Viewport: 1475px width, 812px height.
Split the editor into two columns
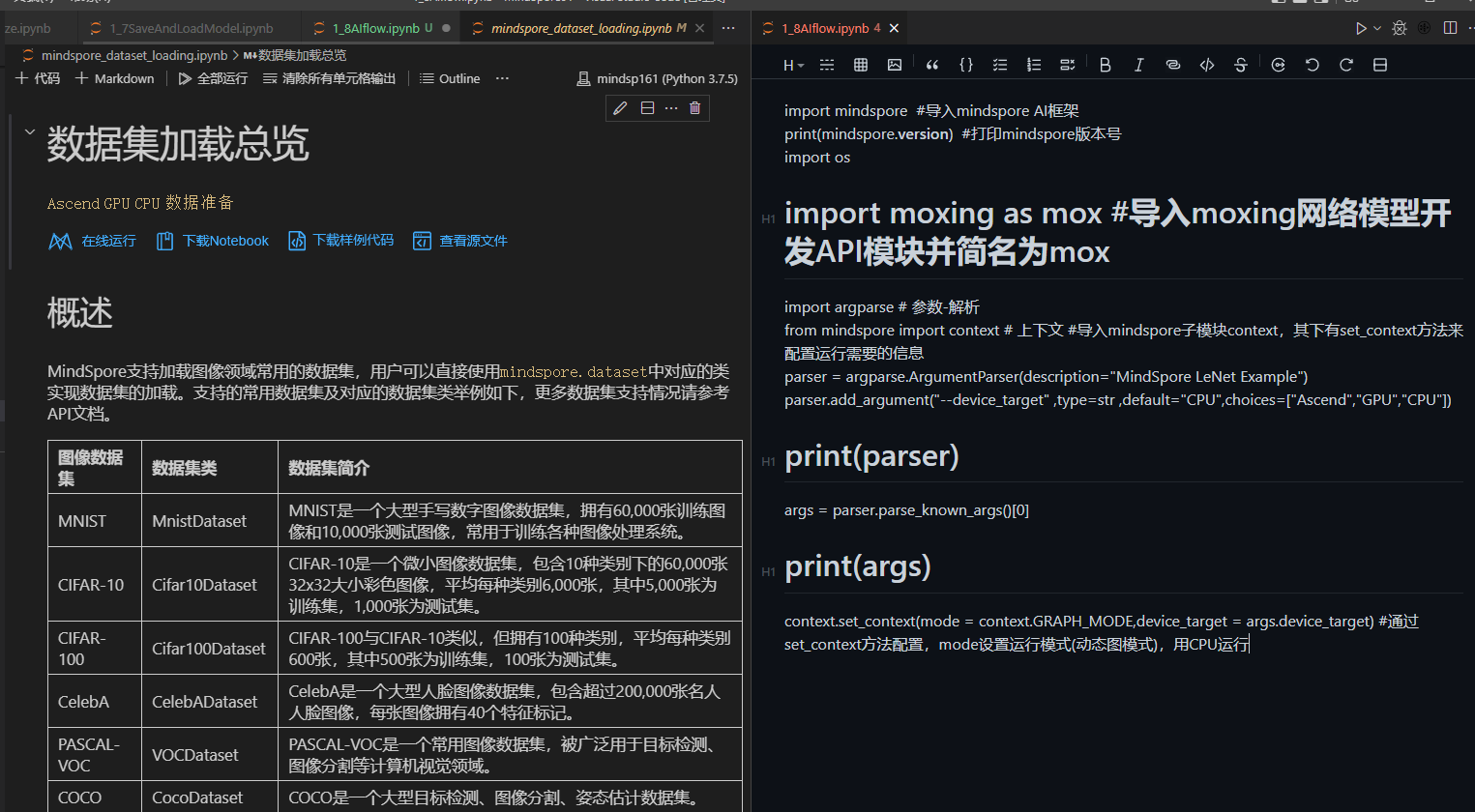click(x=1450, y=27)
